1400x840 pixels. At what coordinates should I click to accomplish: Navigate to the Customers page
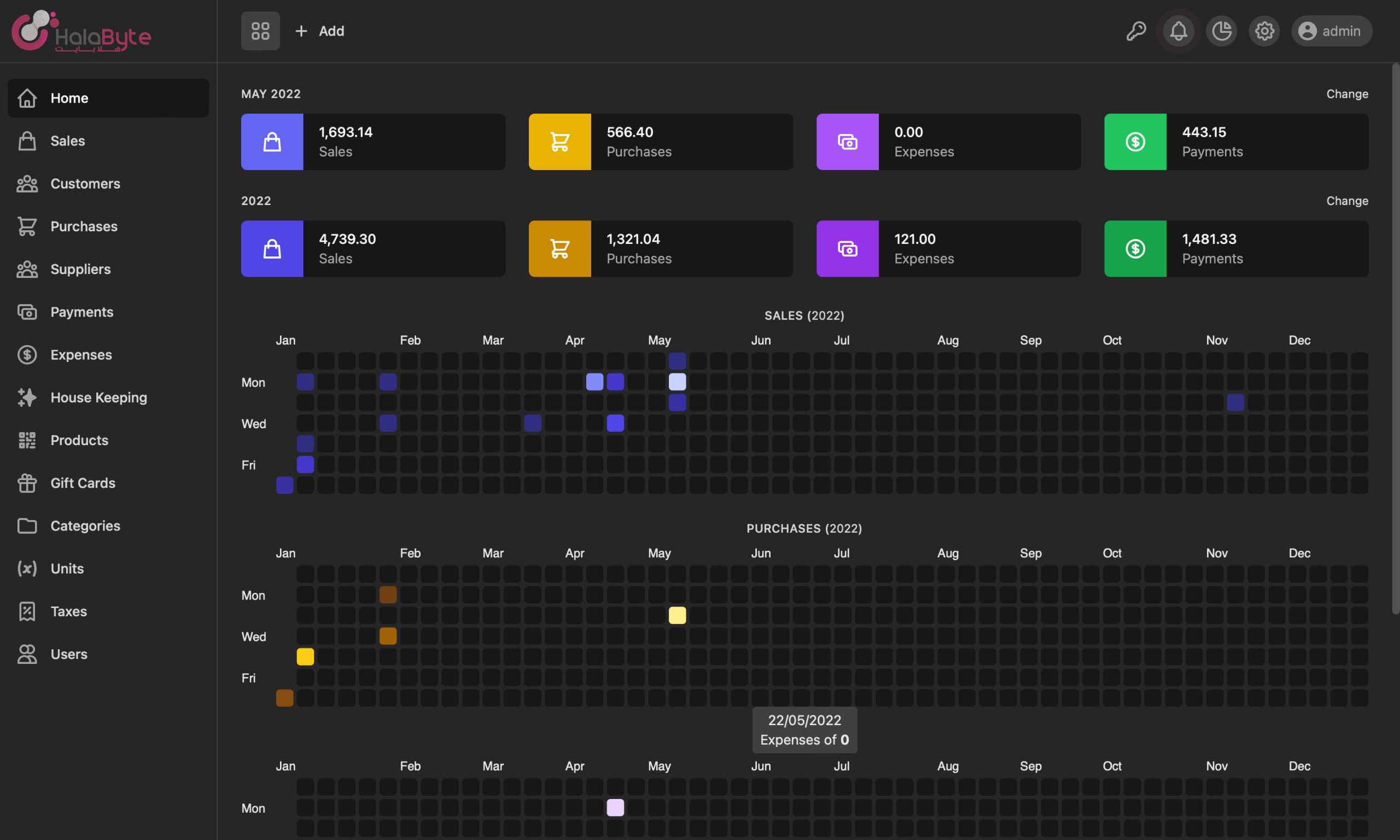tap(85, 183)
